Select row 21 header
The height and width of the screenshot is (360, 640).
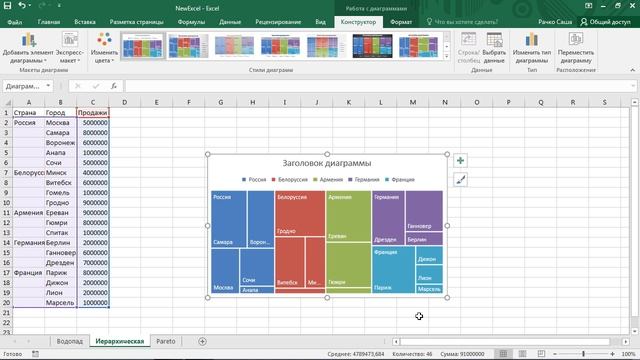tap(6, 313)
